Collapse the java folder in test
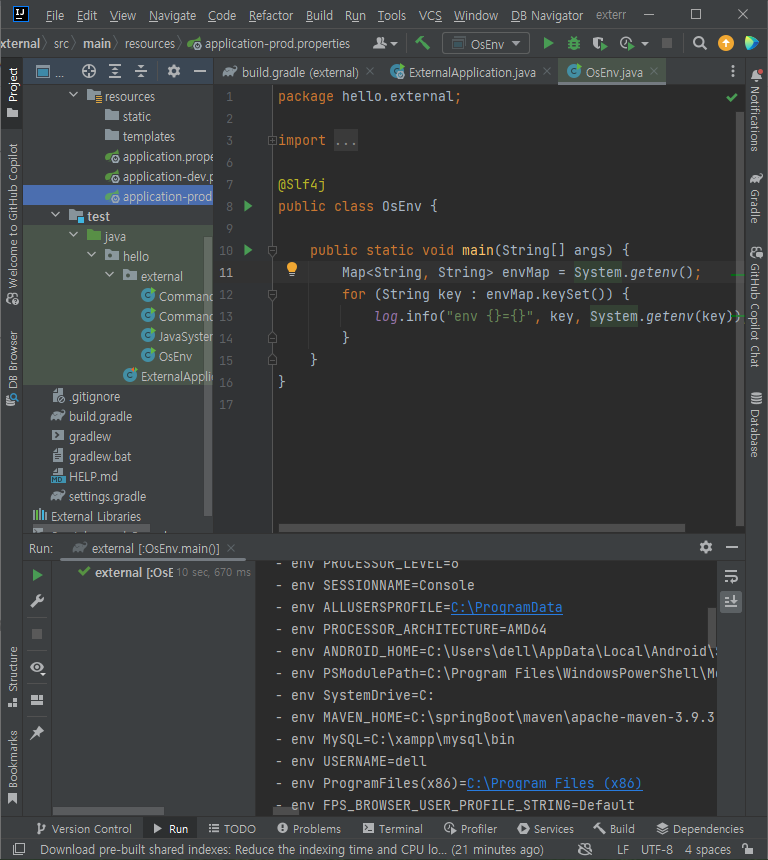 coord(74,235)
